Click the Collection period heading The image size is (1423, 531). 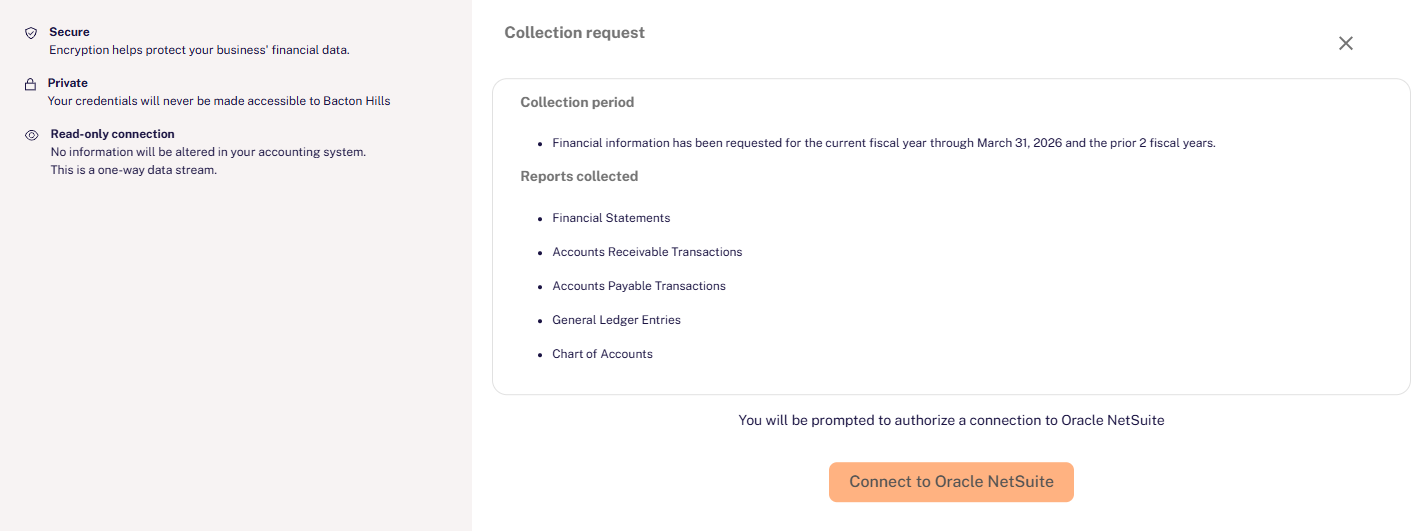pos(577,102)
